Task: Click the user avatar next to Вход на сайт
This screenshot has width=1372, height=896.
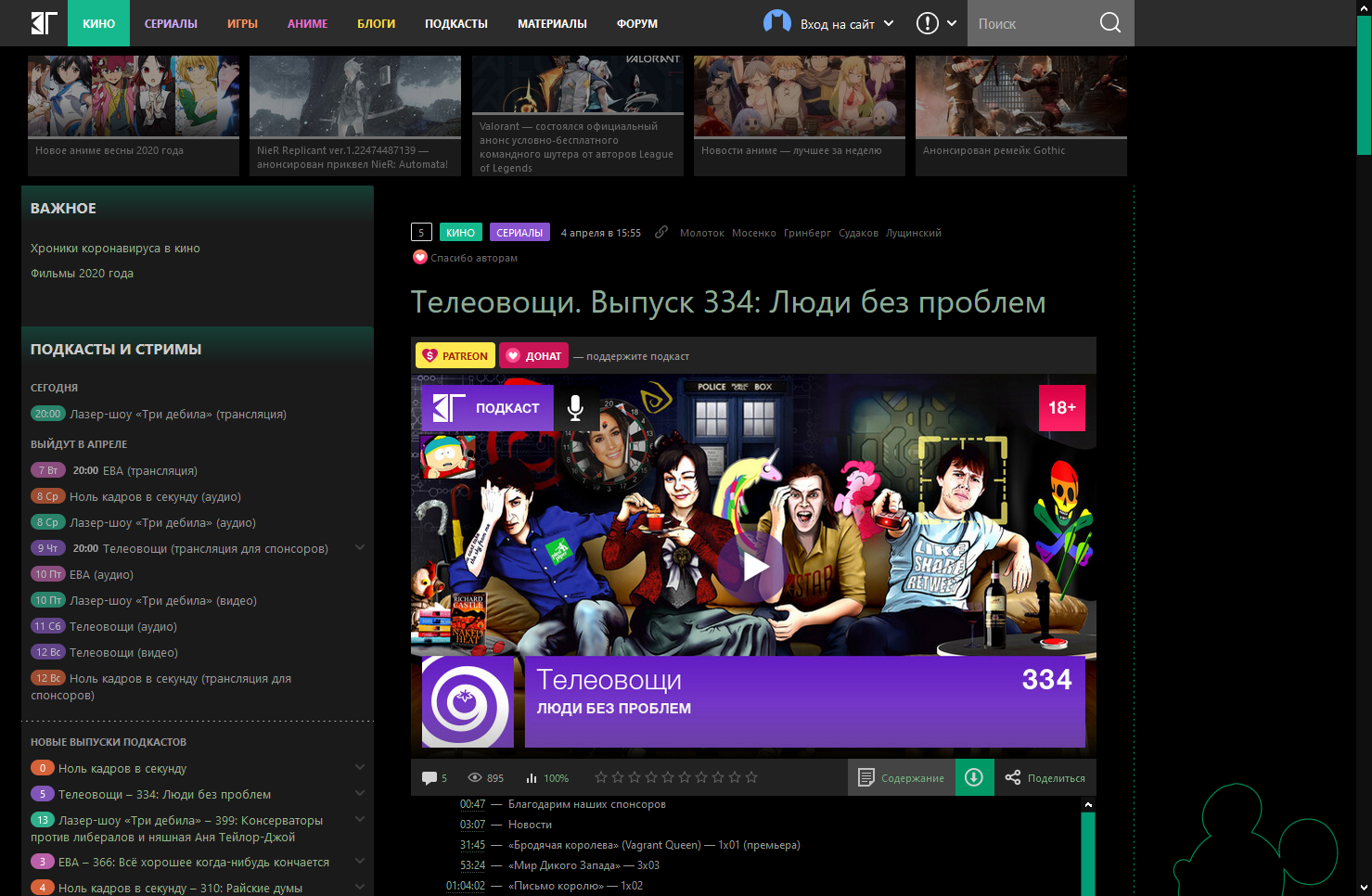Action: click(777, 23)
